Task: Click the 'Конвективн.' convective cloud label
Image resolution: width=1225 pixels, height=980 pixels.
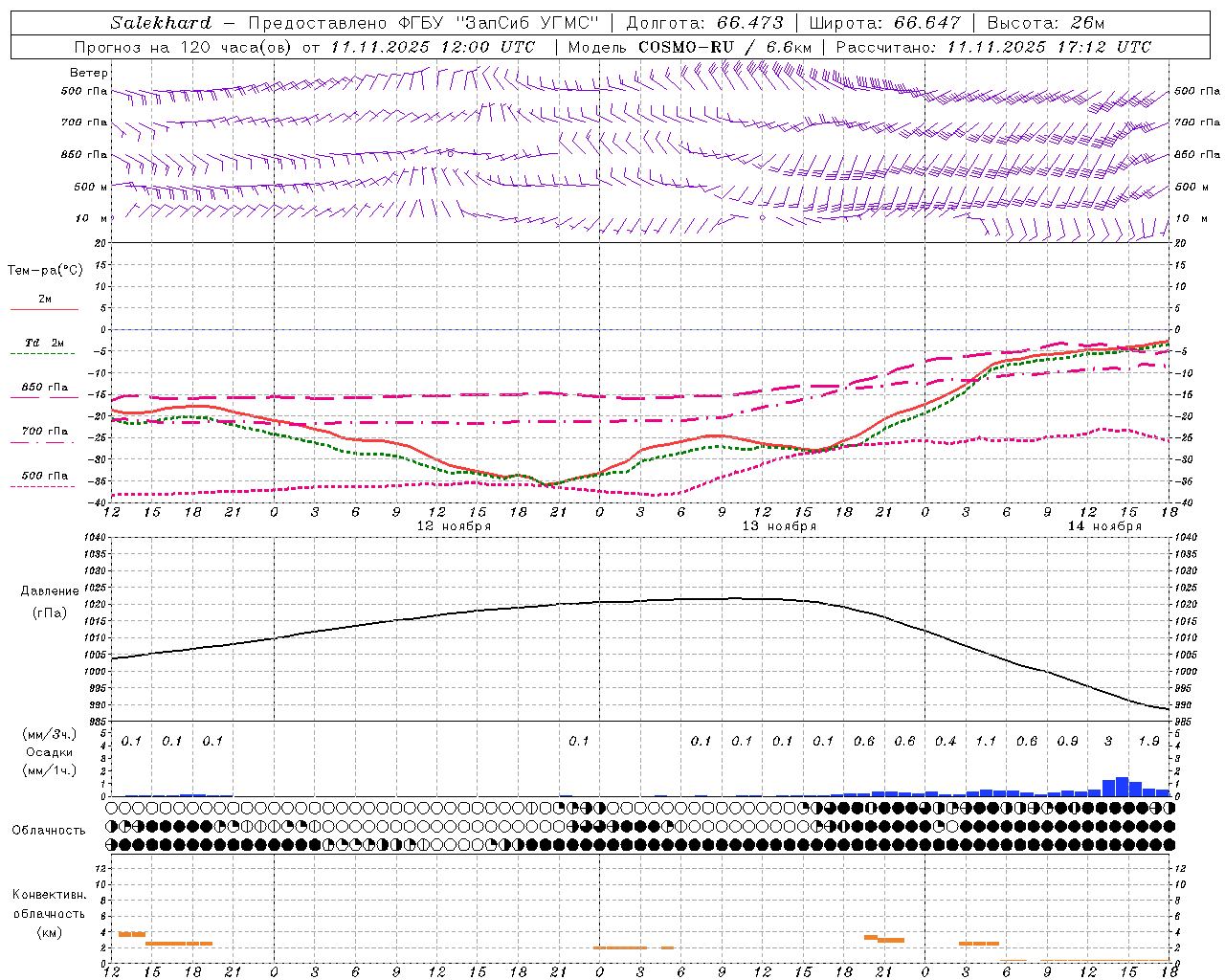Action: (50, 895)
